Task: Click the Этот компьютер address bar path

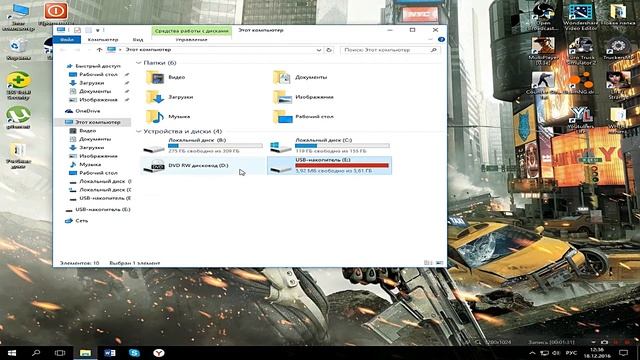Action: tap(148, 50)
